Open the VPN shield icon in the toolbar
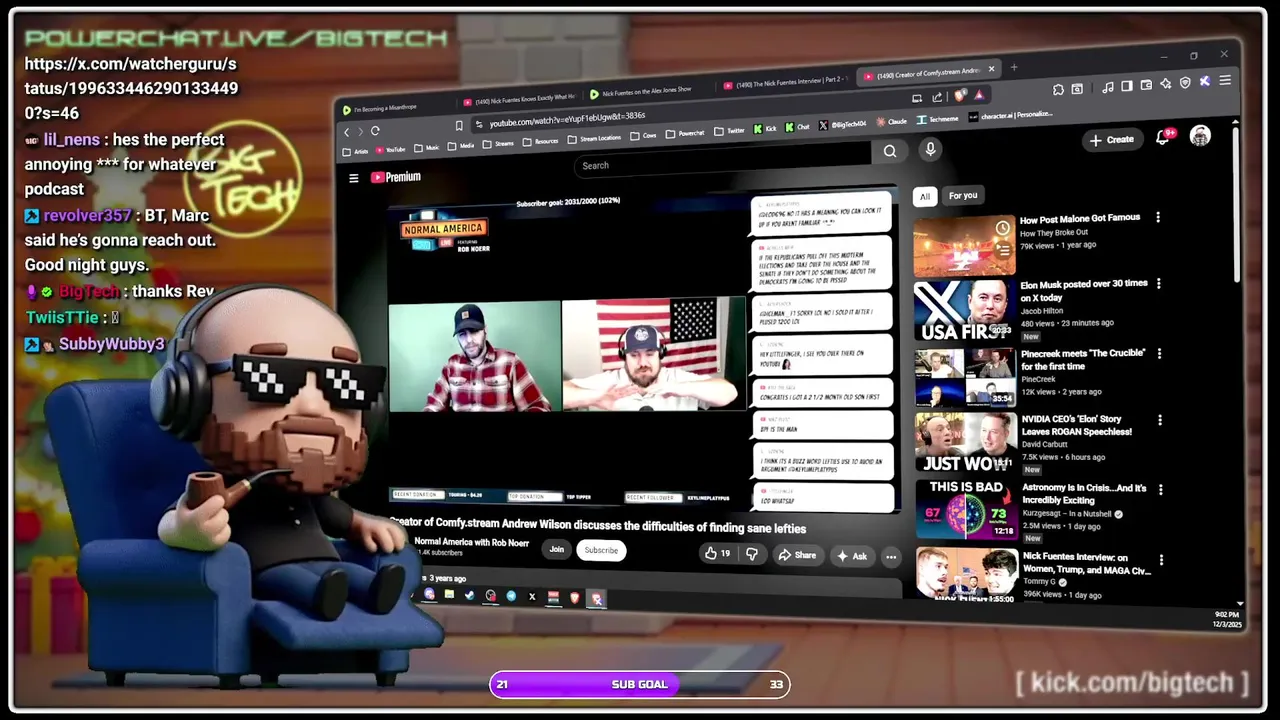Screen dimensions: 1280x720 (1185, 82)
